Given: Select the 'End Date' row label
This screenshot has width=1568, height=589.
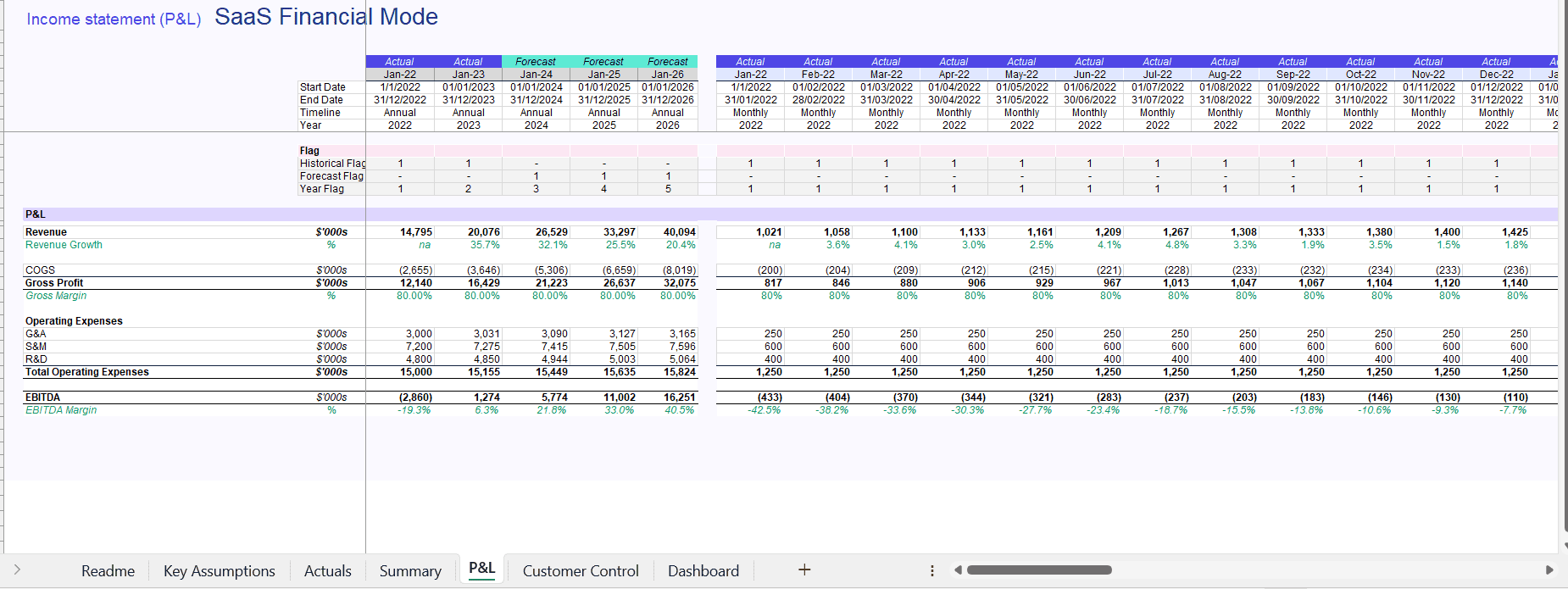Looking at the screenshot, I should pos(321,100).
